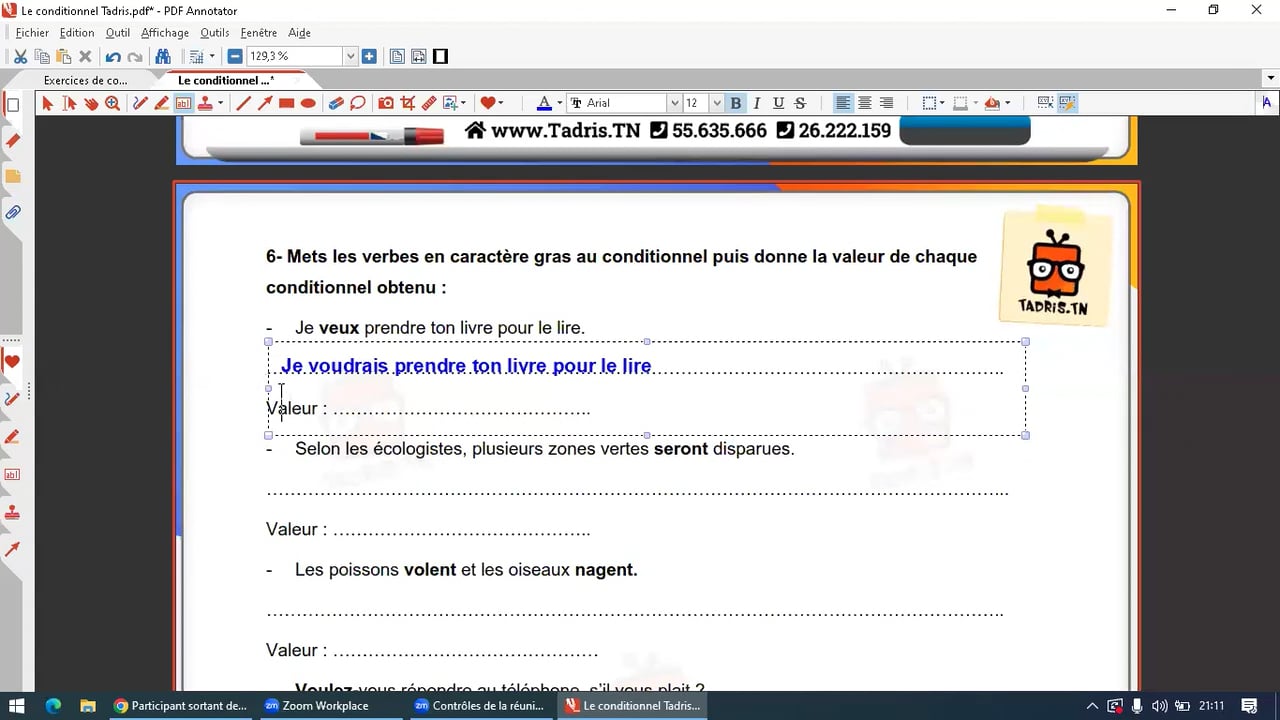This screenshot has height=720, width=1280.
Task: Click the Undo button
Action: tap(113, 57)
